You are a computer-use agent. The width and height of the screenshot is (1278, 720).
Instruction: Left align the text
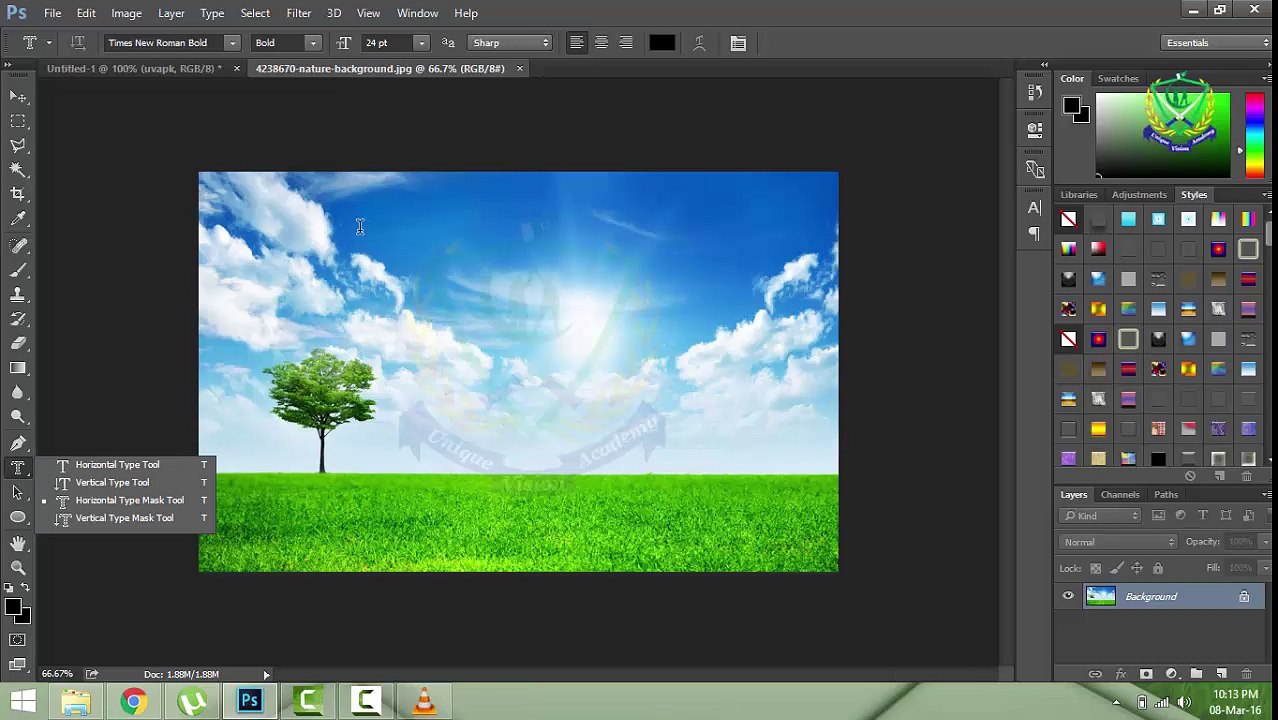pos(576,43)
